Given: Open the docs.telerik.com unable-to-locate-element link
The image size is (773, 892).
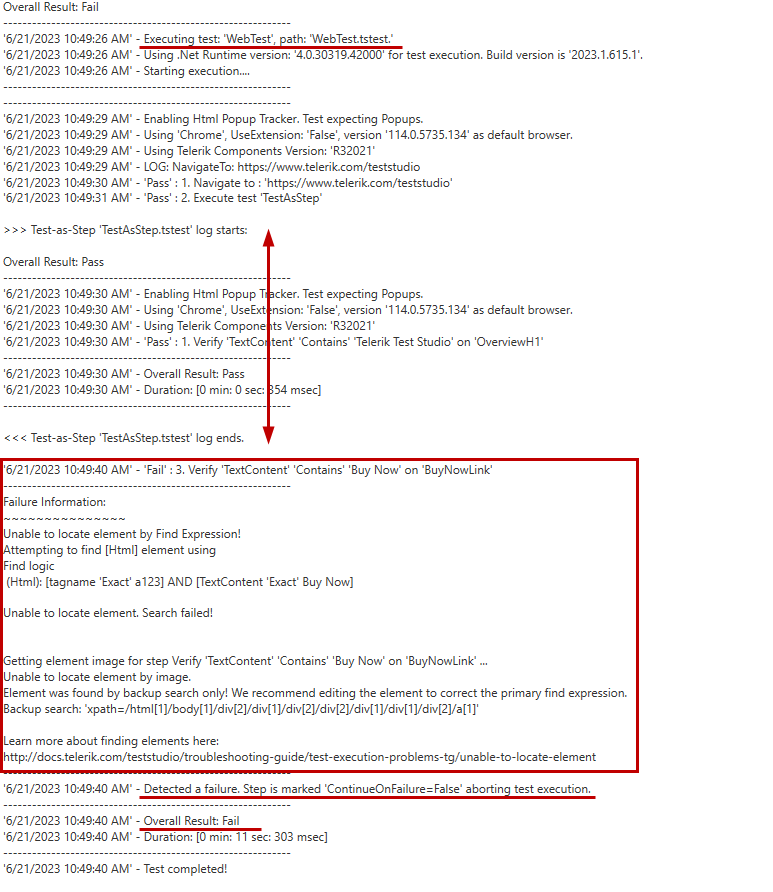Looking at the screenshot, I should [x=300, y=757].
